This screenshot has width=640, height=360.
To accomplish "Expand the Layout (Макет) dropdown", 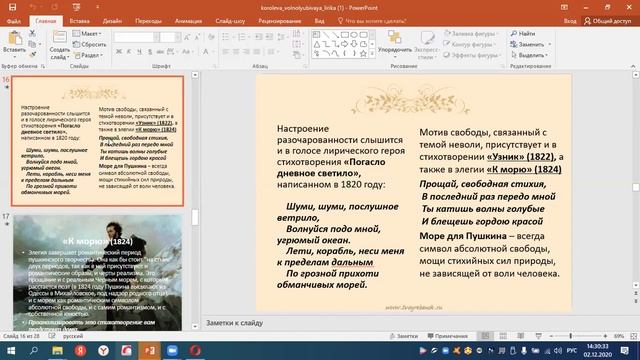I will [87, 33].
